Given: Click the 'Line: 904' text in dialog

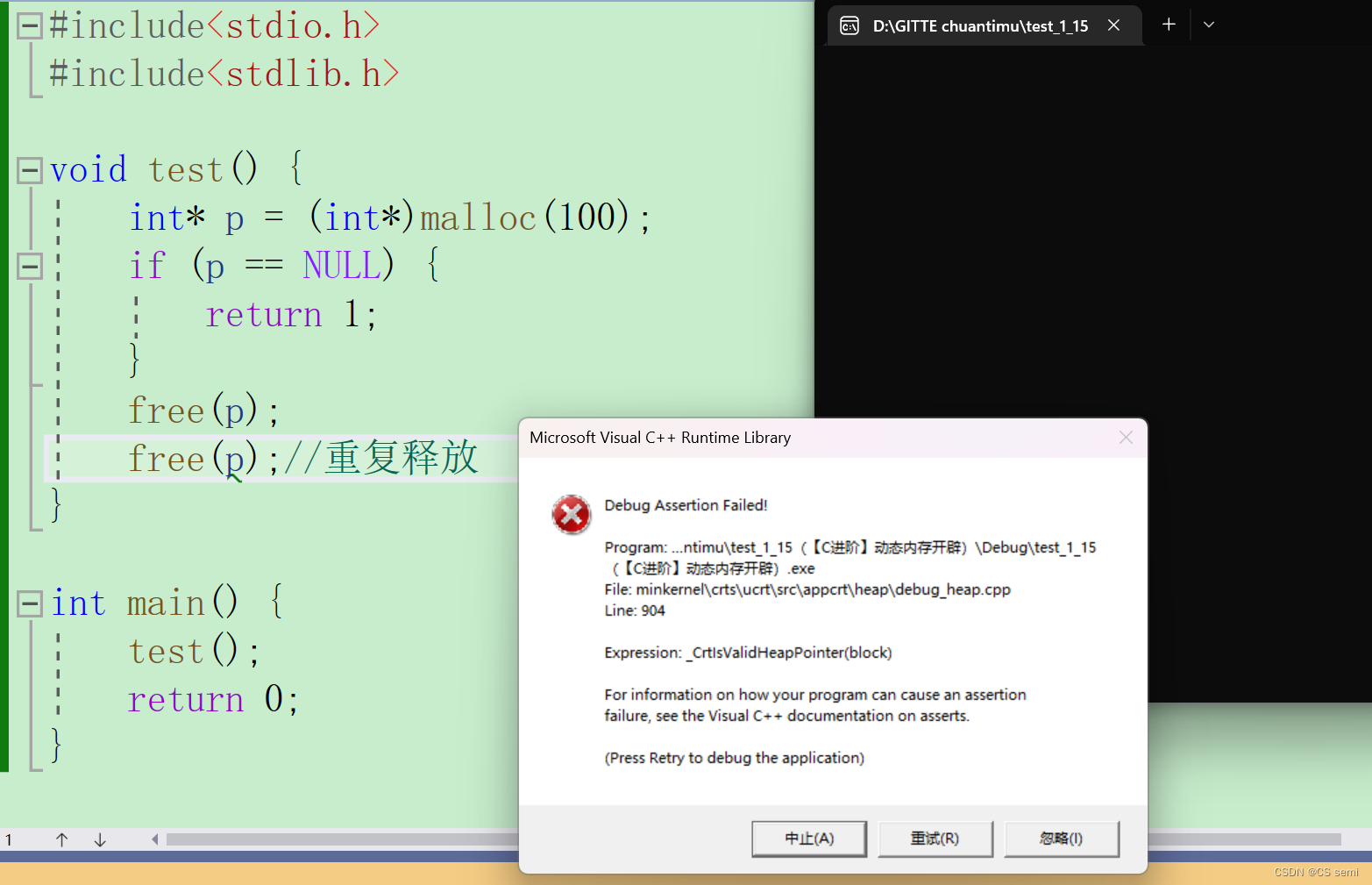Looking at the screenshot, I should (635, 610).
